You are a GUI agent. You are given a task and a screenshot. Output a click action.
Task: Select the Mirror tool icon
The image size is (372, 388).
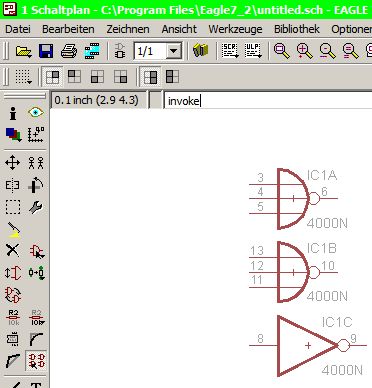pos(13,185)
